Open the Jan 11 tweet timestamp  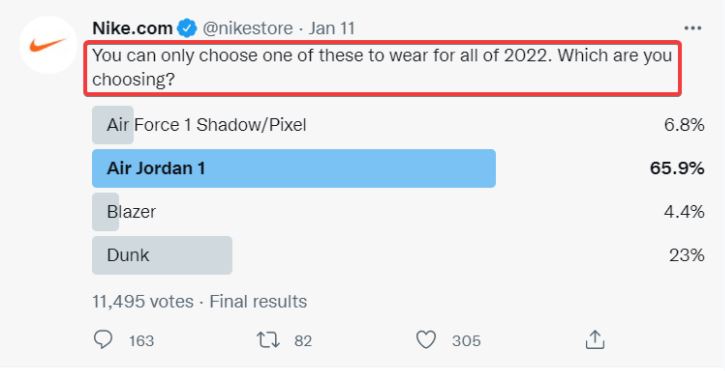(x=332, y=29)
